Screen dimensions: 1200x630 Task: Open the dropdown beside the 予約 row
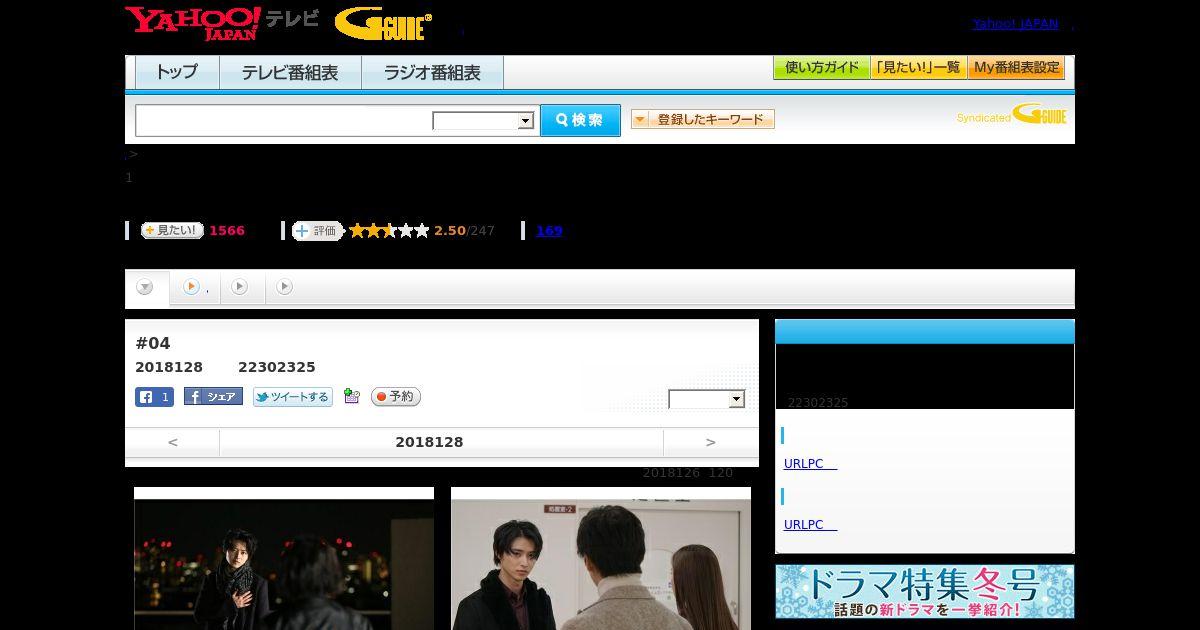click(x=707, y=399)
